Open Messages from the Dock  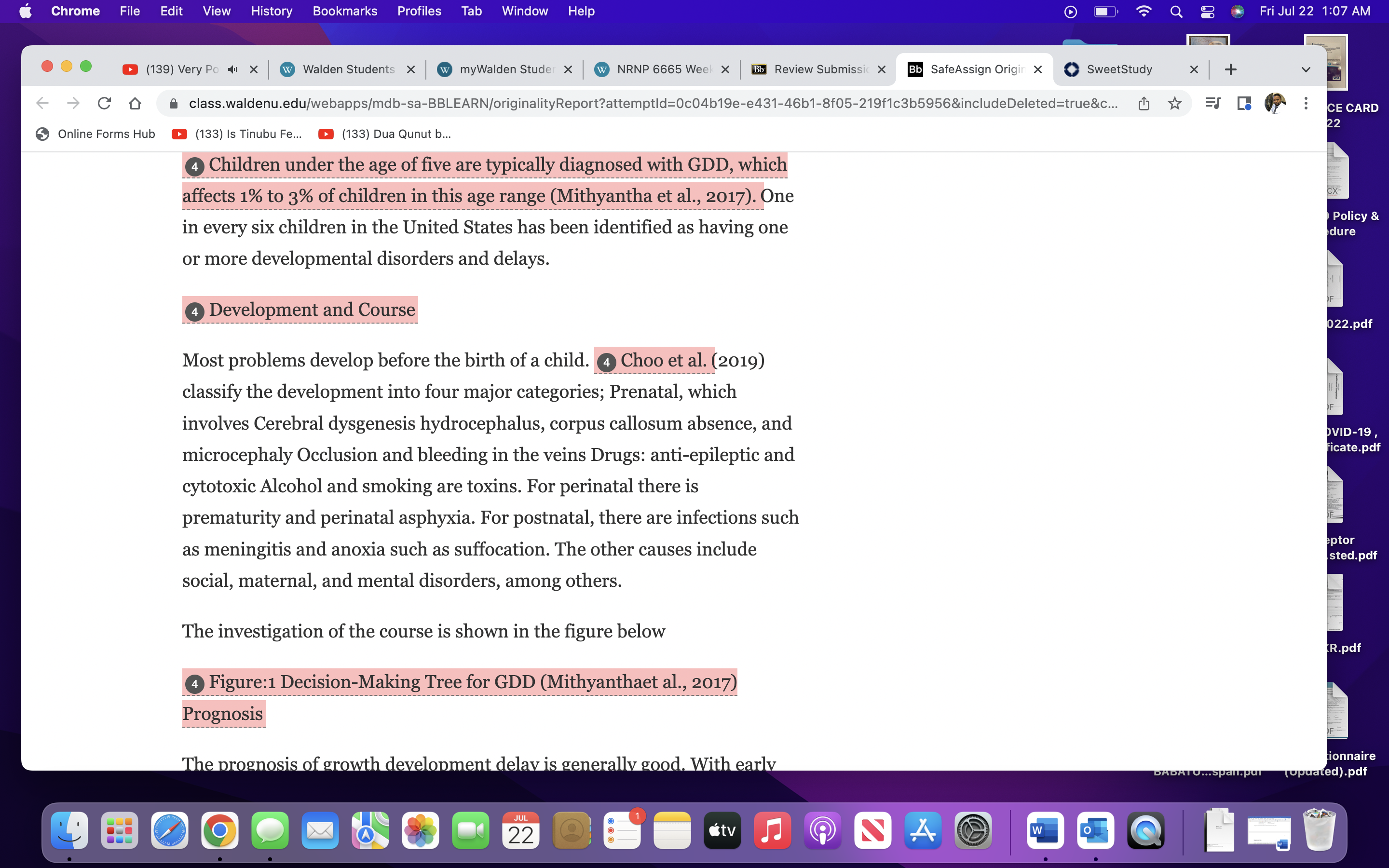tap(270, 830)
